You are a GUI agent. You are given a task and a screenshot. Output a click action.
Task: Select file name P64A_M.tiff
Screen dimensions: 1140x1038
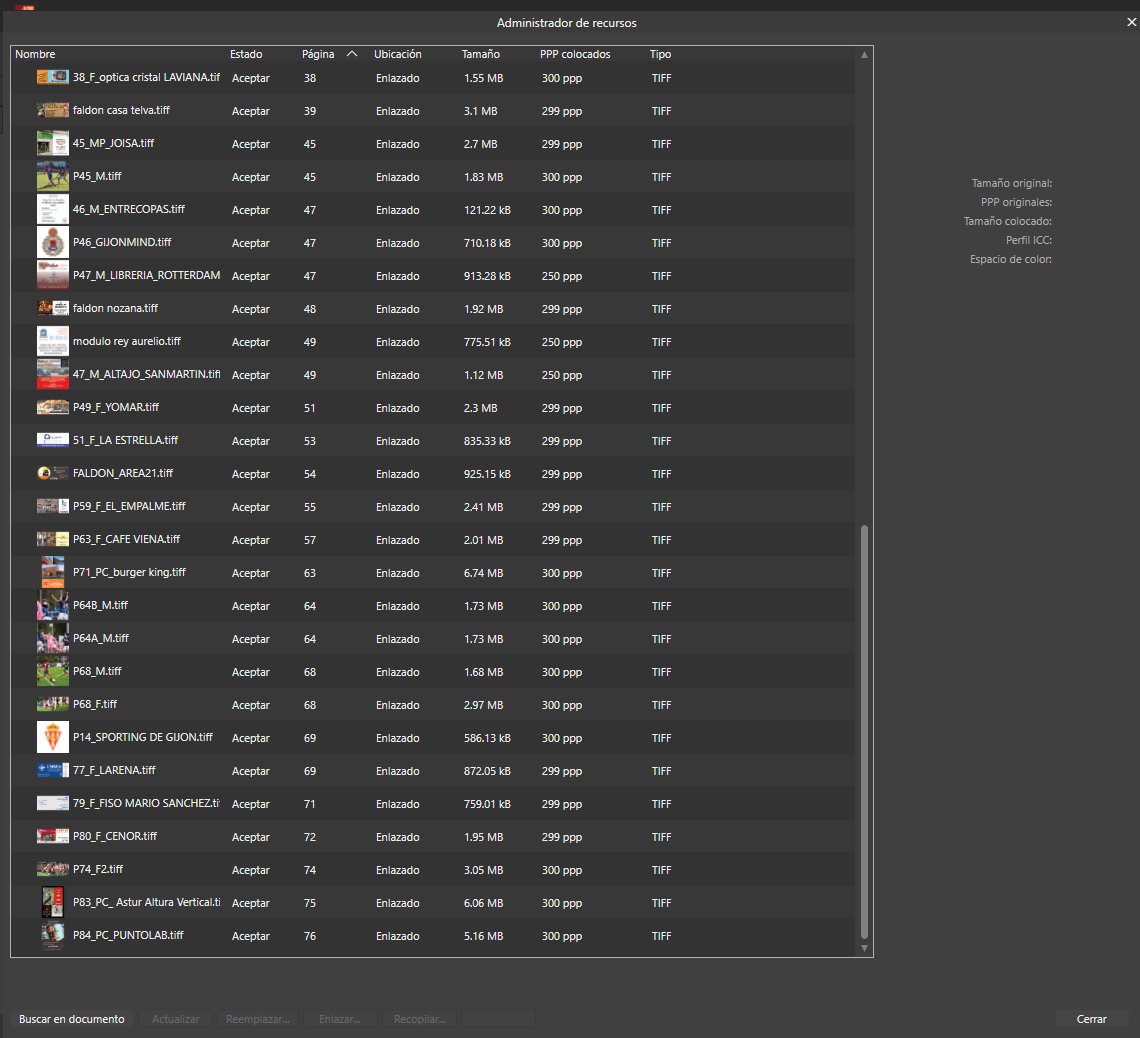point(100,638)
